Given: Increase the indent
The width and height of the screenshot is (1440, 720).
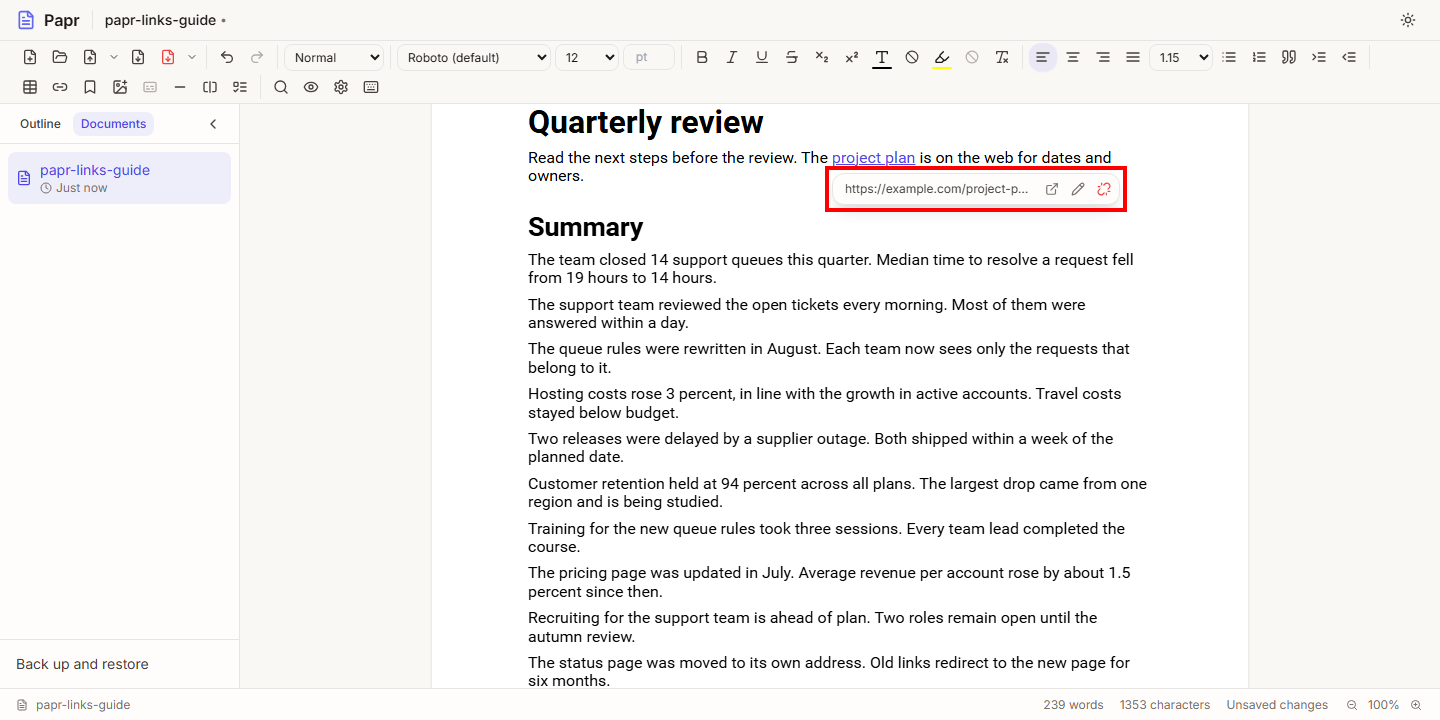Looking at the screenshot, I should click(x=1319, y=57).
